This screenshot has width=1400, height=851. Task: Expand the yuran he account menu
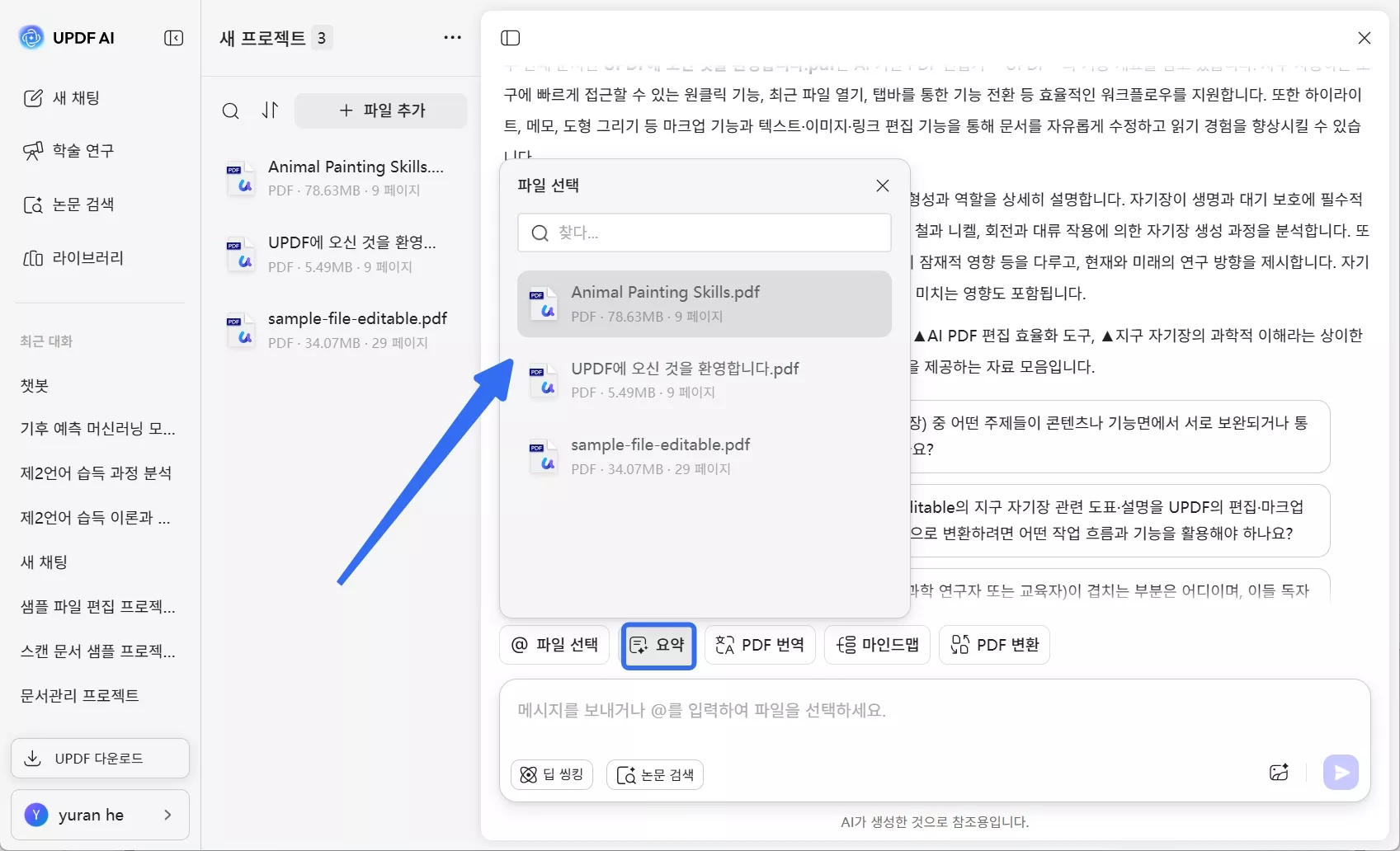pyautogui.click(x=99, y=815)
